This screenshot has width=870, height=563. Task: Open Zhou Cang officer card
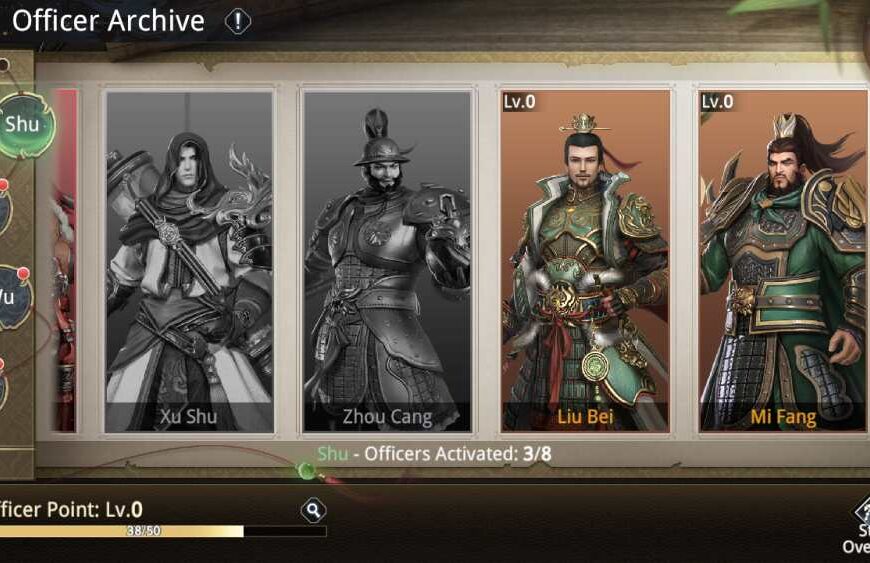tap(387, 261)
